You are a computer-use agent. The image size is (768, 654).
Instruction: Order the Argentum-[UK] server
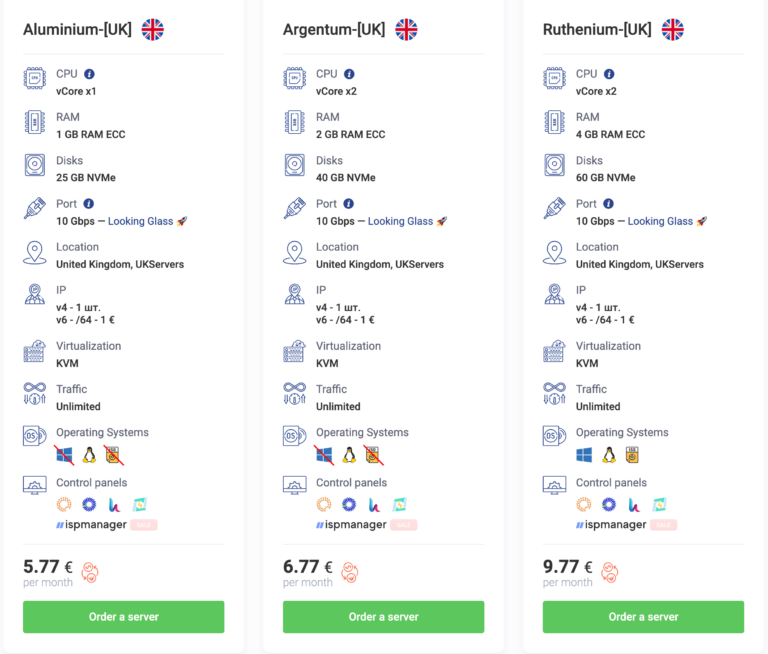[384, 617]
